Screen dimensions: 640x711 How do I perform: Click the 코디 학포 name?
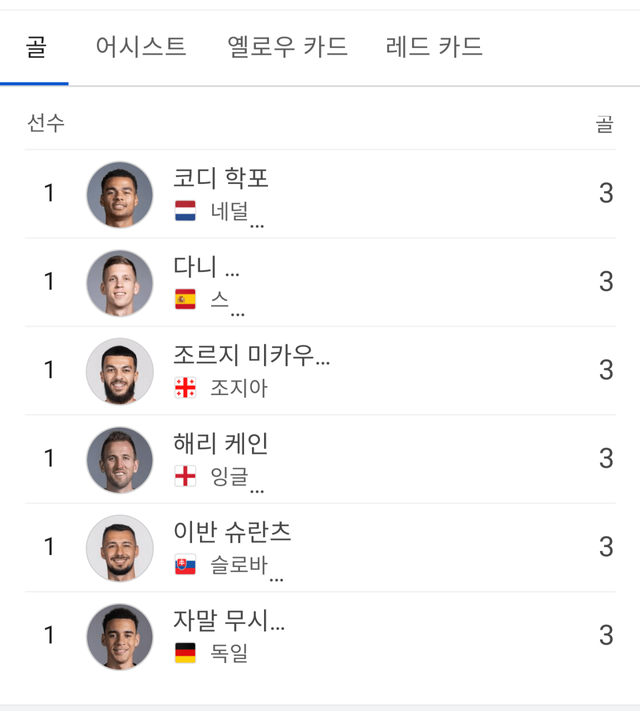(x=221, y=178)
